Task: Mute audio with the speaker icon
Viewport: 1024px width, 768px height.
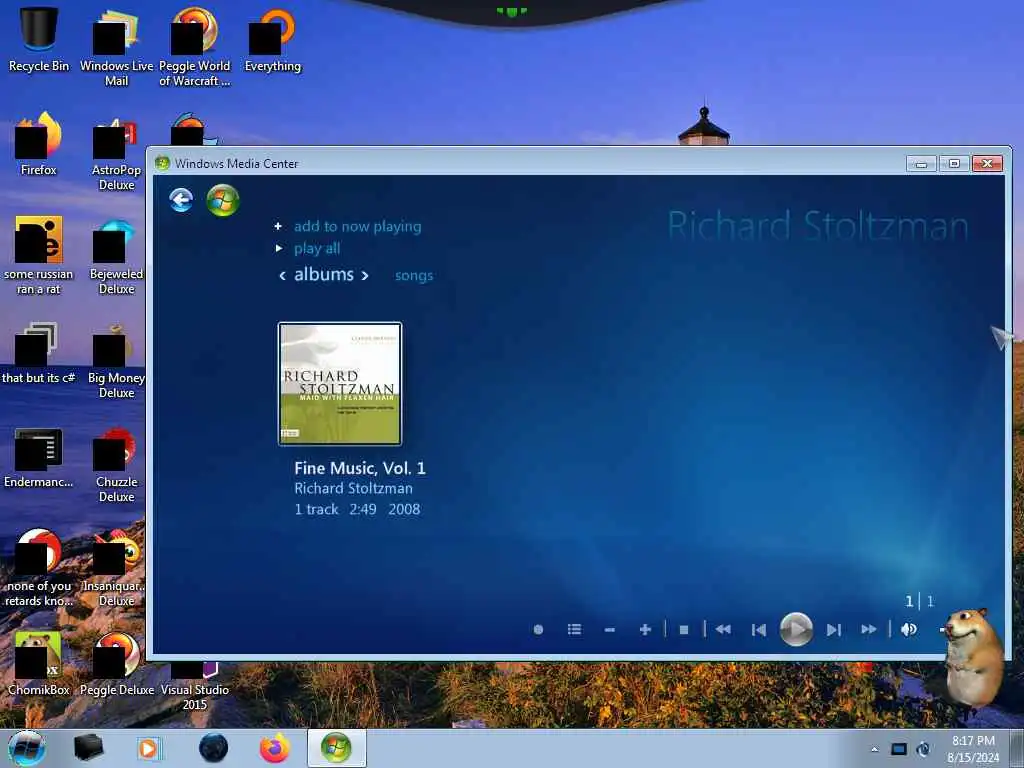Action: coord(908,630)
